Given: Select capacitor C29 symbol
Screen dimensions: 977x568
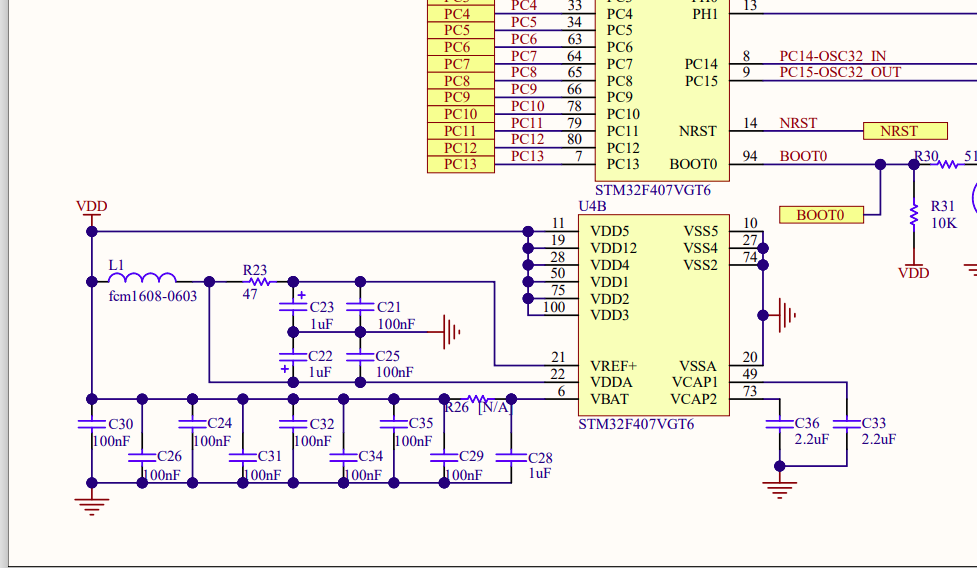Looking at the screenshot, I should tap(444, 457).
